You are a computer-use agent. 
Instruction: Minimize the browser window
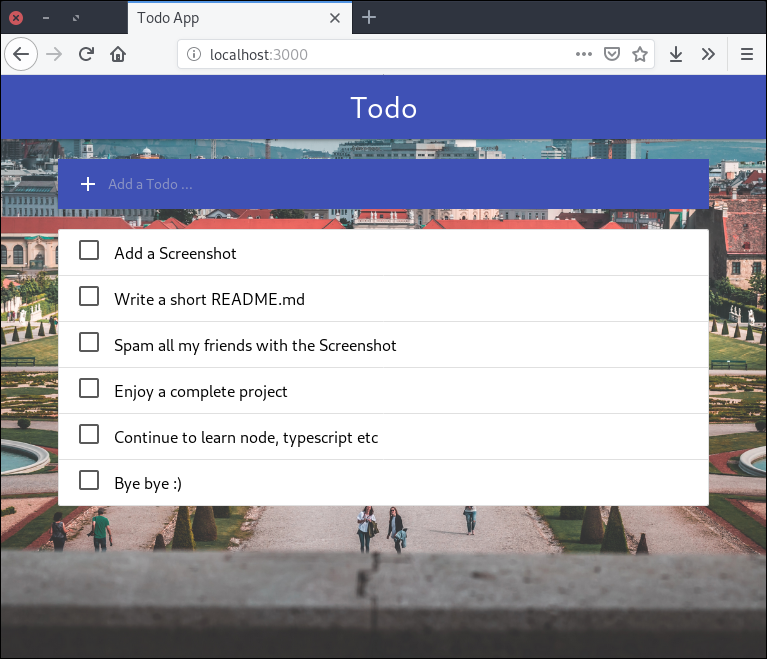click(x=46, y=18)
